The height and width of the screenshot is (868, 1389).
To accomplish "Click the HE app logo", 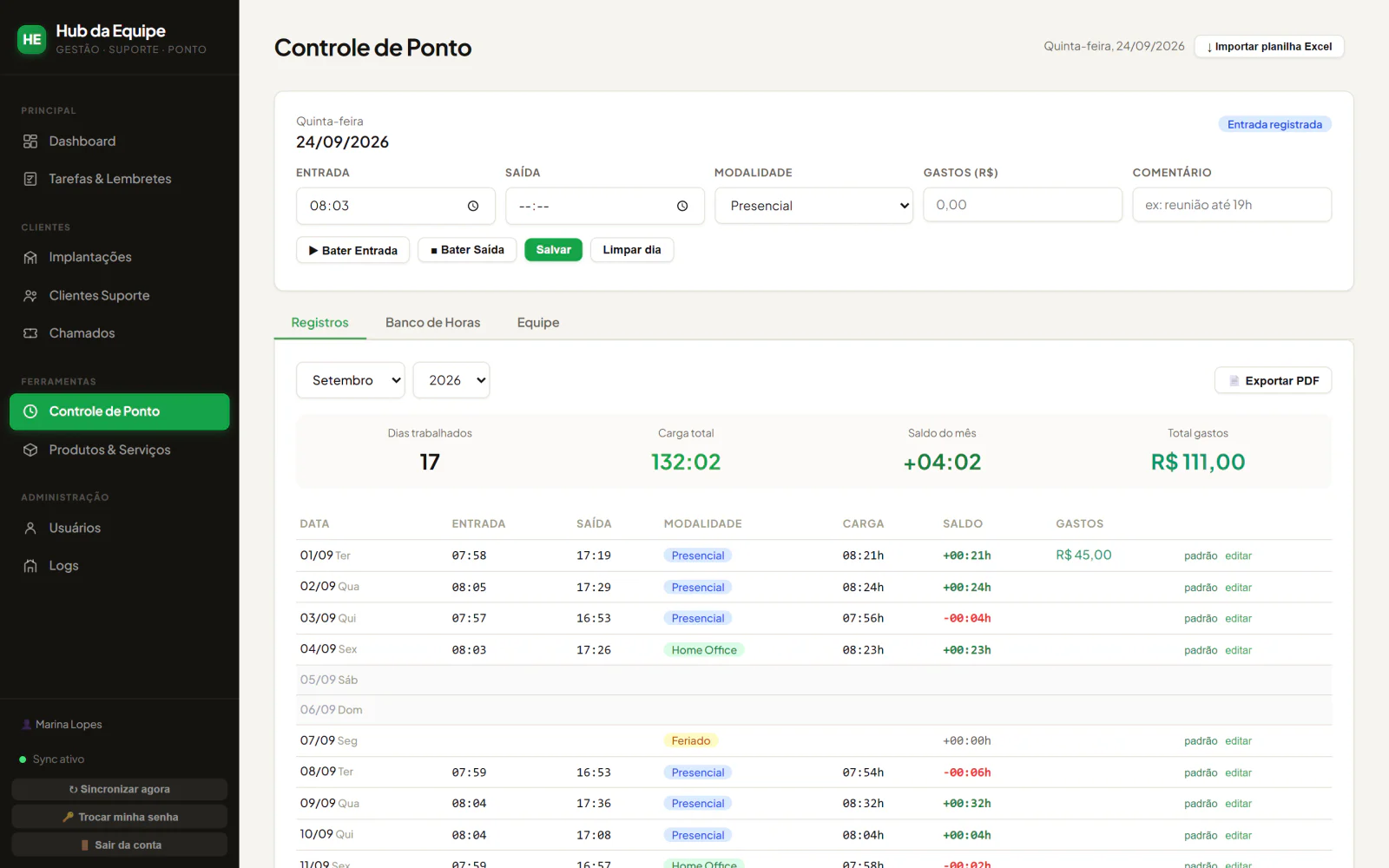I will (32, 39).
